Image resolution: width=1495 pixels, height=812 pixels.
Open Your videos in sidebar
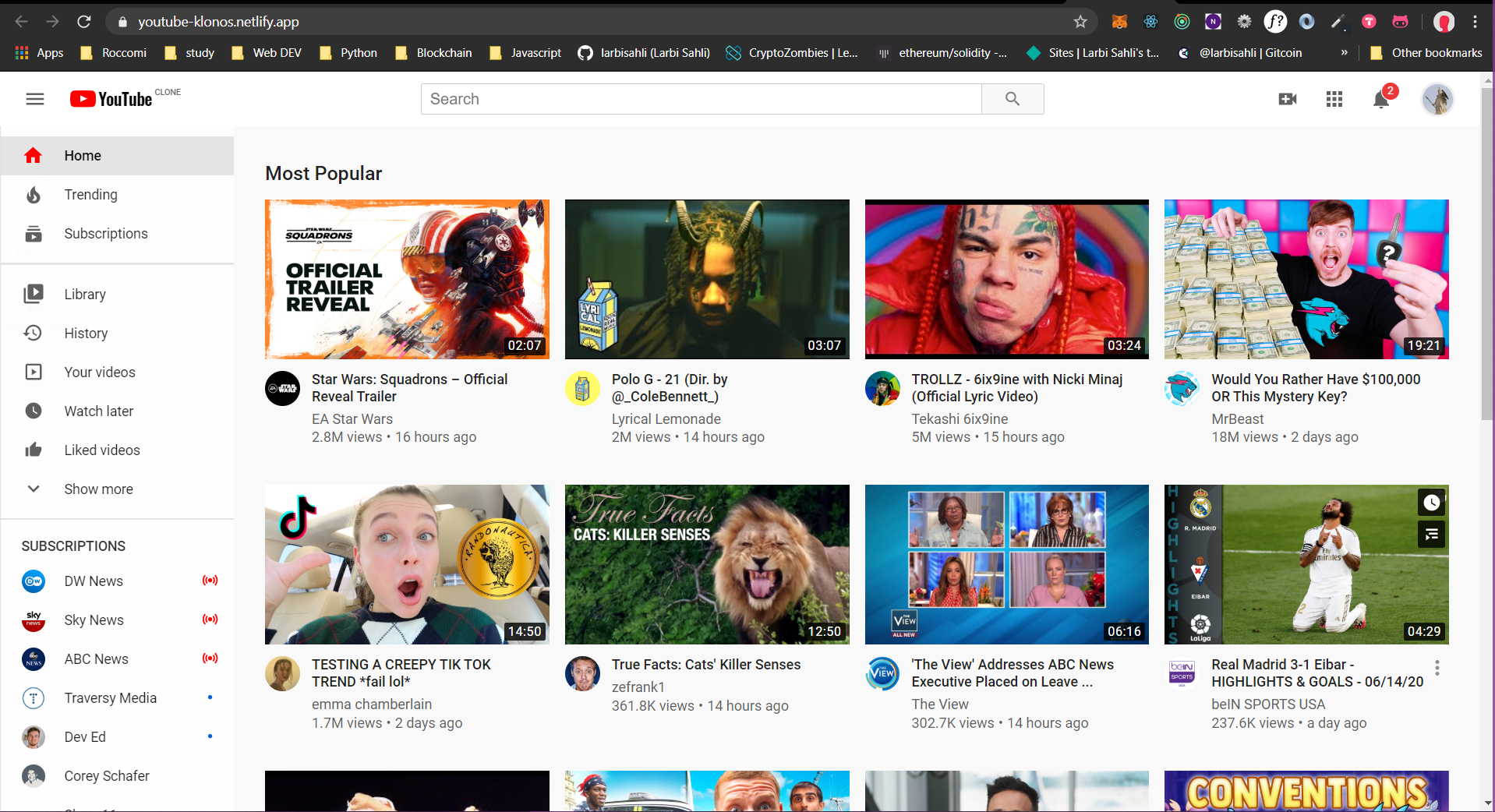117,372
